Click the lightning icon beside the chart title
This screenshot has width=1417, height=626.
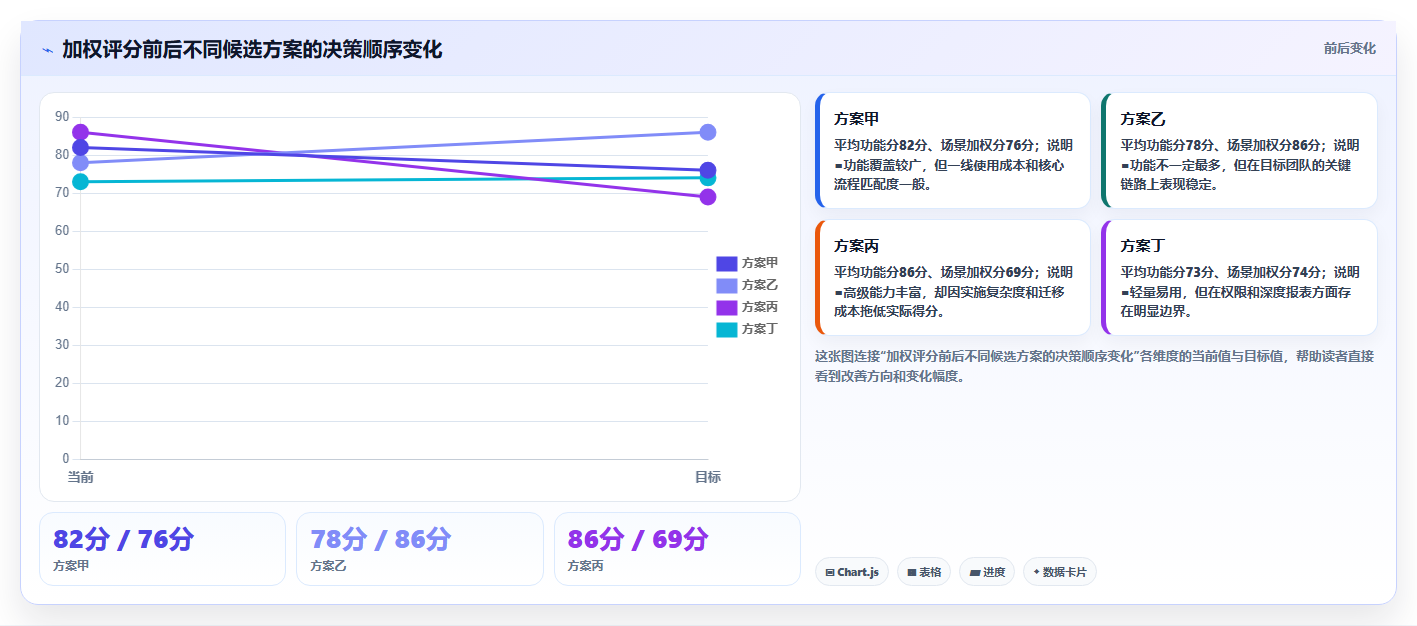tap(47, 50)
